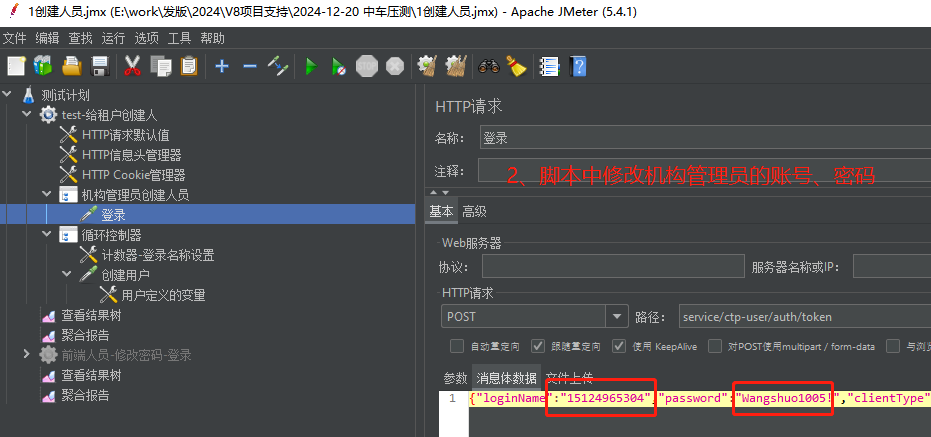This screenshot has height=437, width=931.
Task: Expand all nodes with plus icon
Action: [x=221, y=66]
